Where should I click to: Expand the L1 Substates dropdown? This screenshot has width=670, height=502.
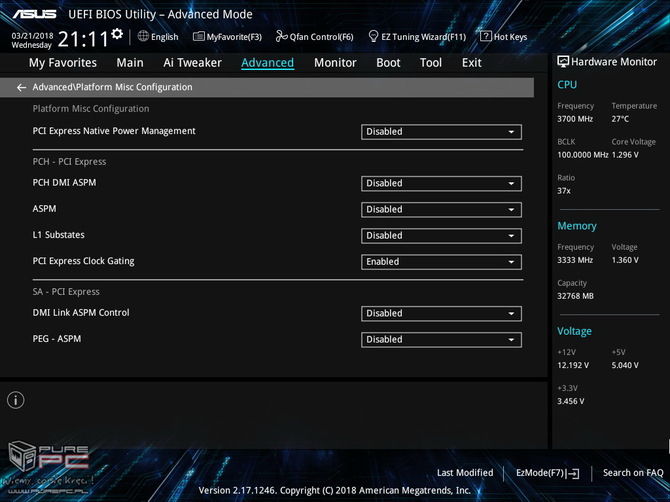point(441,236)
